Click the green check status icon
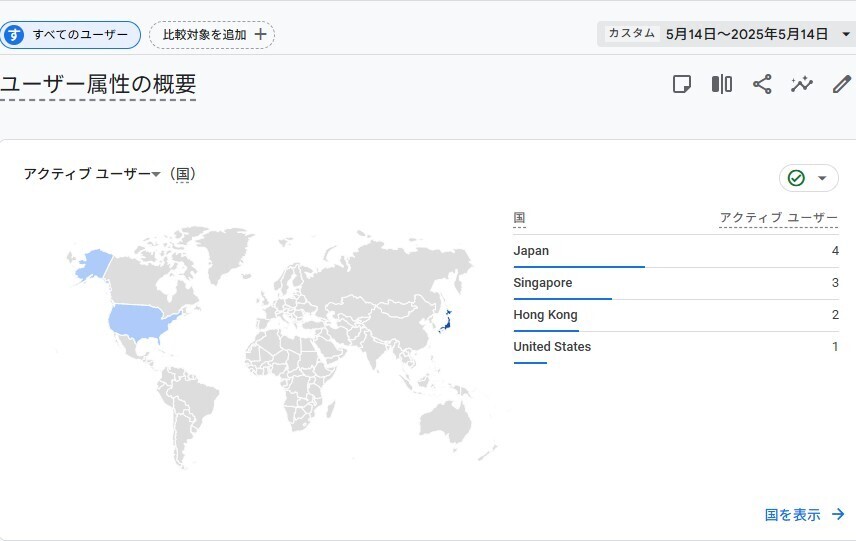The width and height of the screenshot is (856, 541). 796,178
